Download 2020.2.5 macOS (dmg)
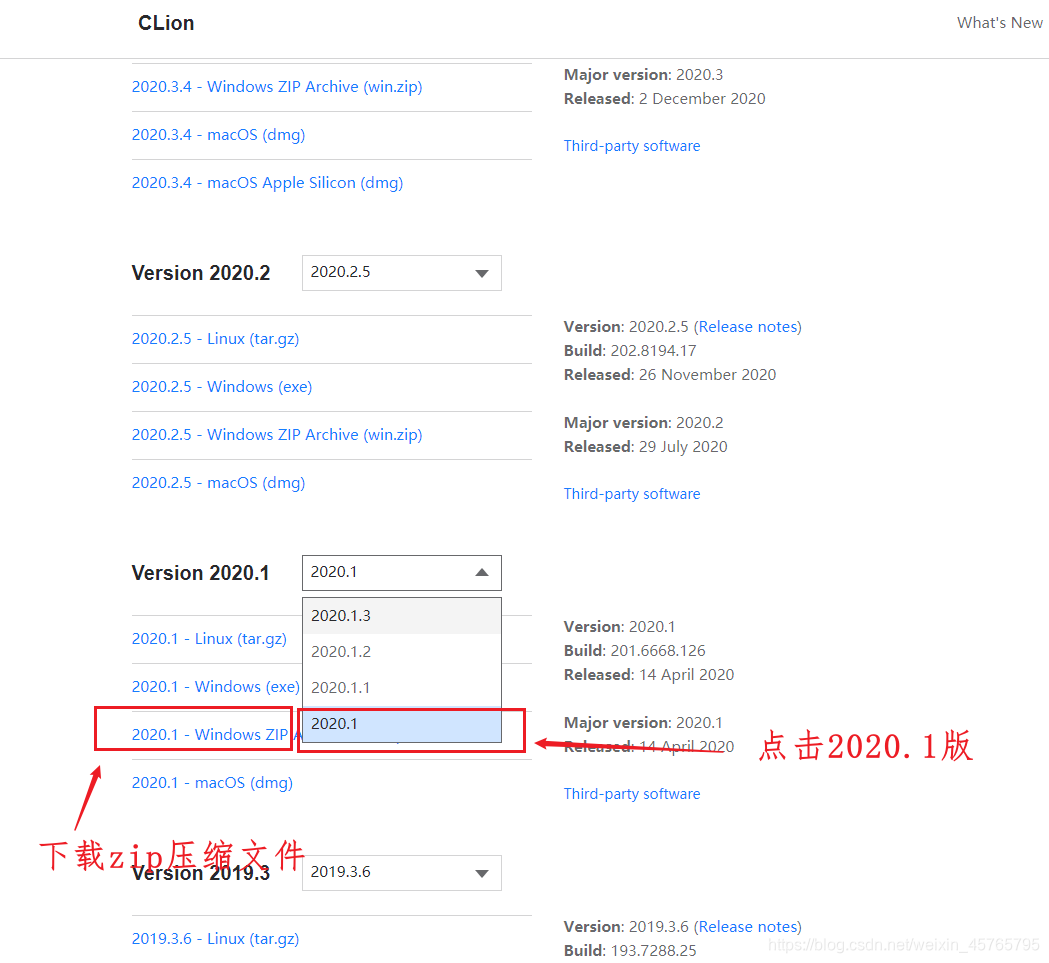Viewport: 1049px width, 963px height. [218, 483]
